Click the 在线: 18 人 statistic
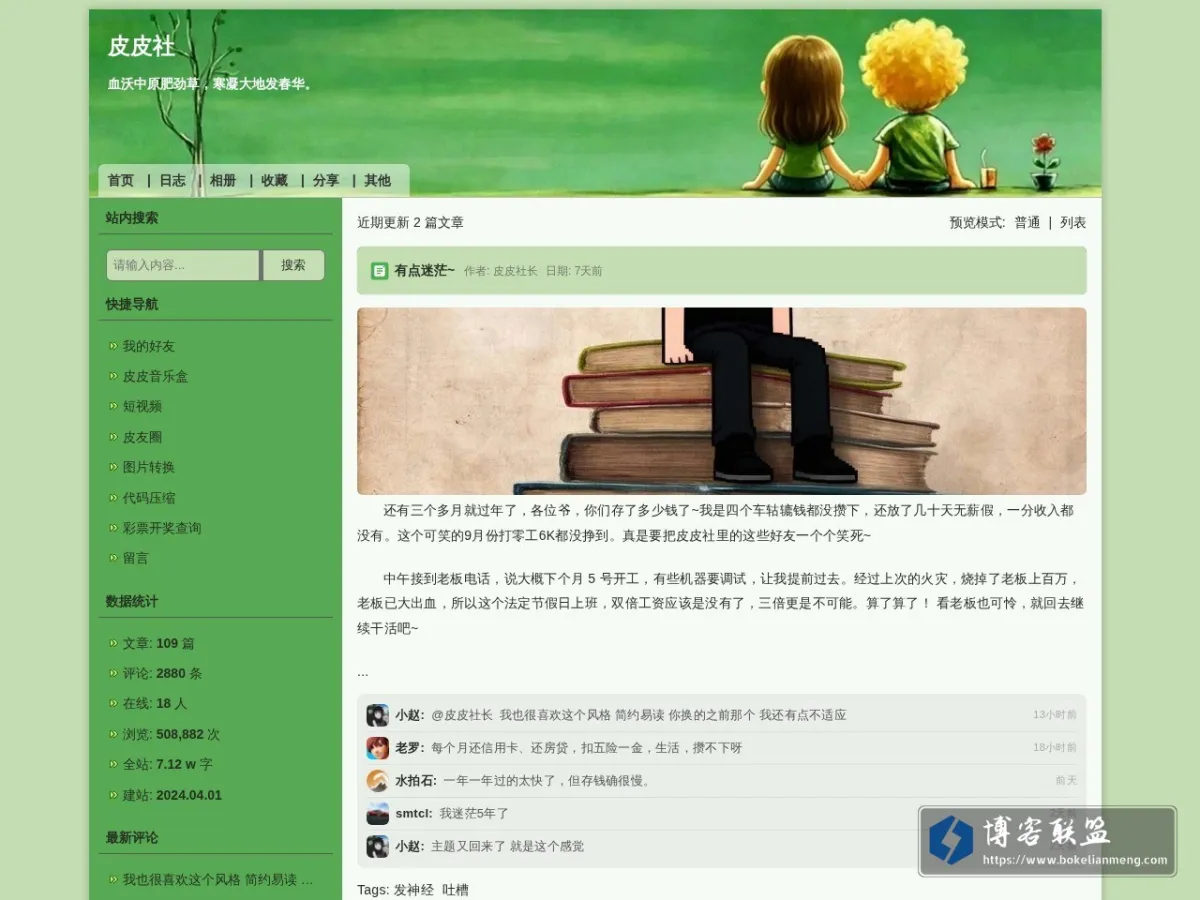Viewport: 1200px width, 900px height. coord(154,703)
